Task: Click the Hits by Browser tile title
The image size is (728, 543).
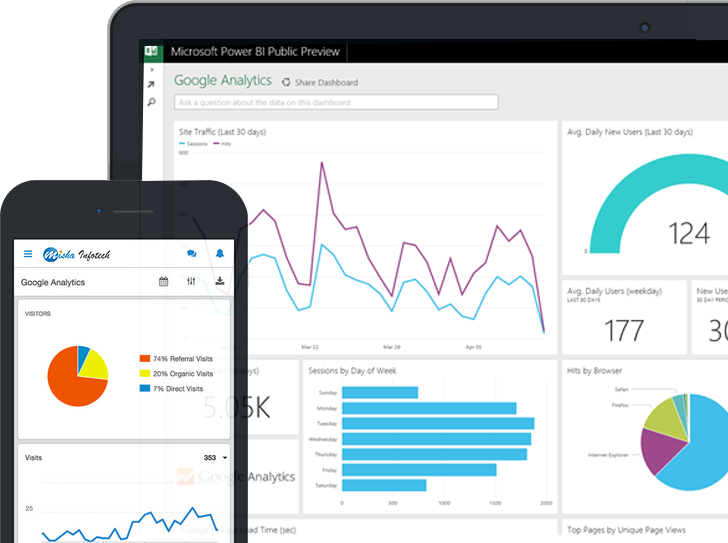Action: click(594, 371)
